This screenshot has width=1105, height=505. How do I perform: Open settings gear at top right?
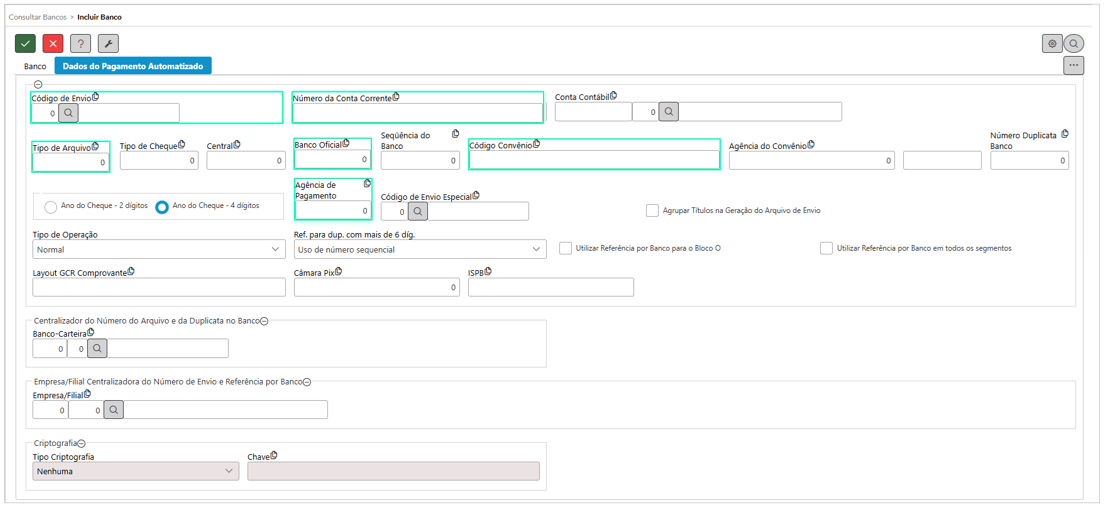(1052, 43)
